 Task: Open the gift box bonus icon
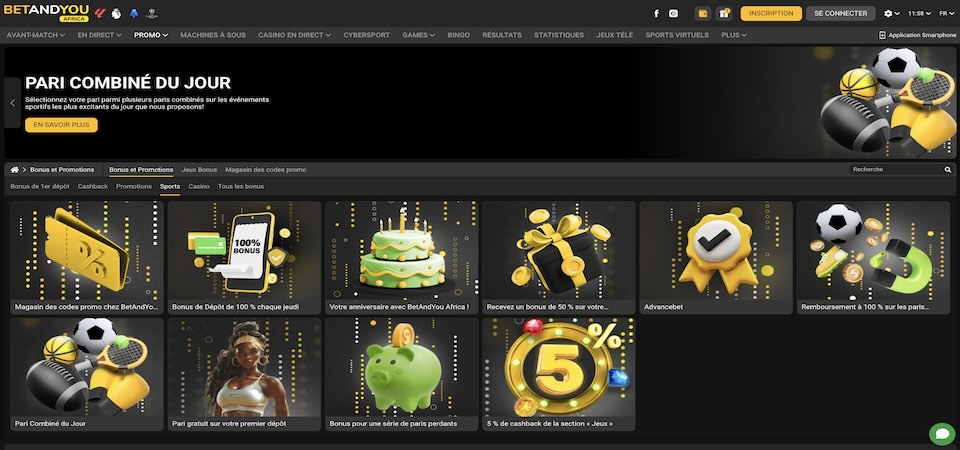[724, 13]
